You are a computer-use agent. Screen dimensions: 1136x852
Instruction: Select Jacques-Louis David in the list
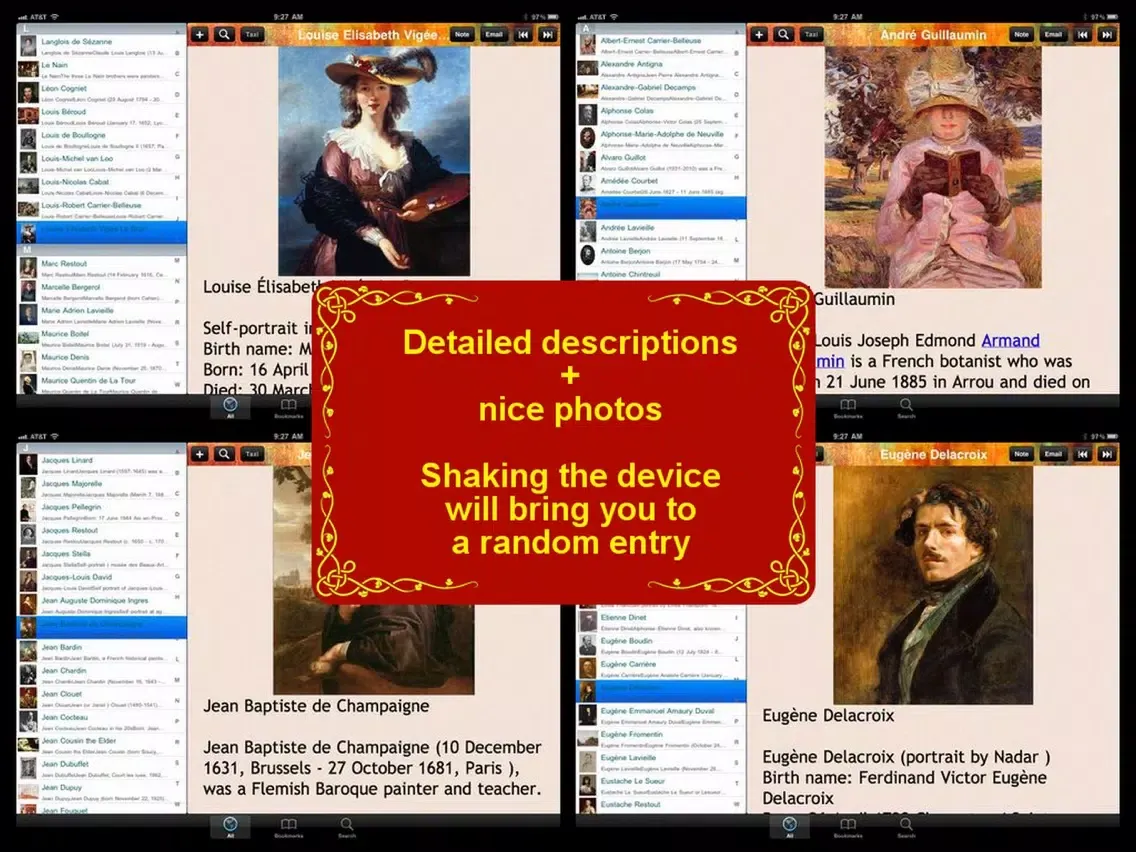(101, 582)
